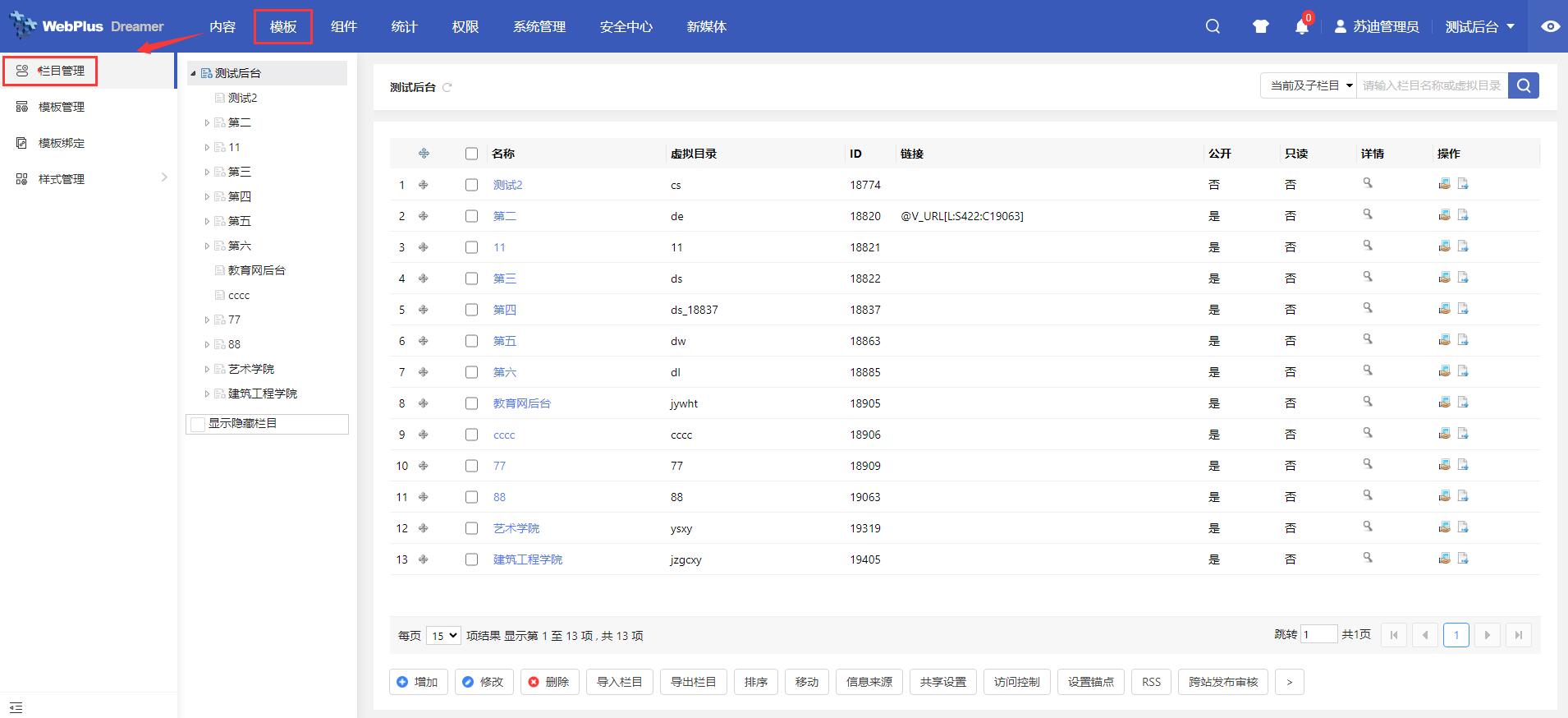This screenshot has height=718, width=1568.
Task: Open the 组件 top menu
Action: (344, 26)
